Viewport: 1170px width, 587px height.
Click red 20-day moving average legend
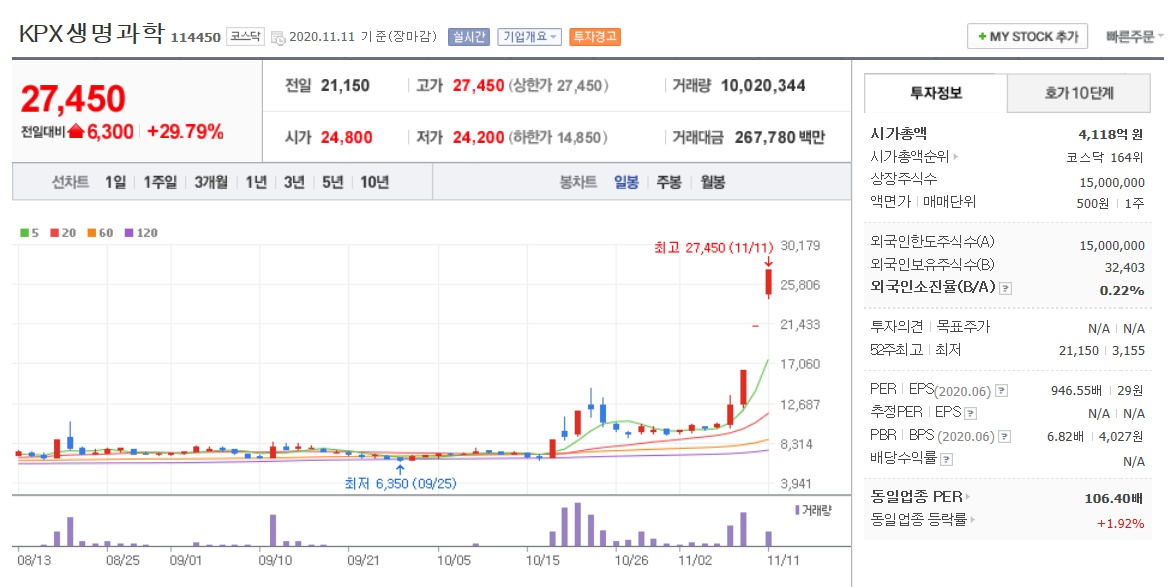(x=63, y=233)
